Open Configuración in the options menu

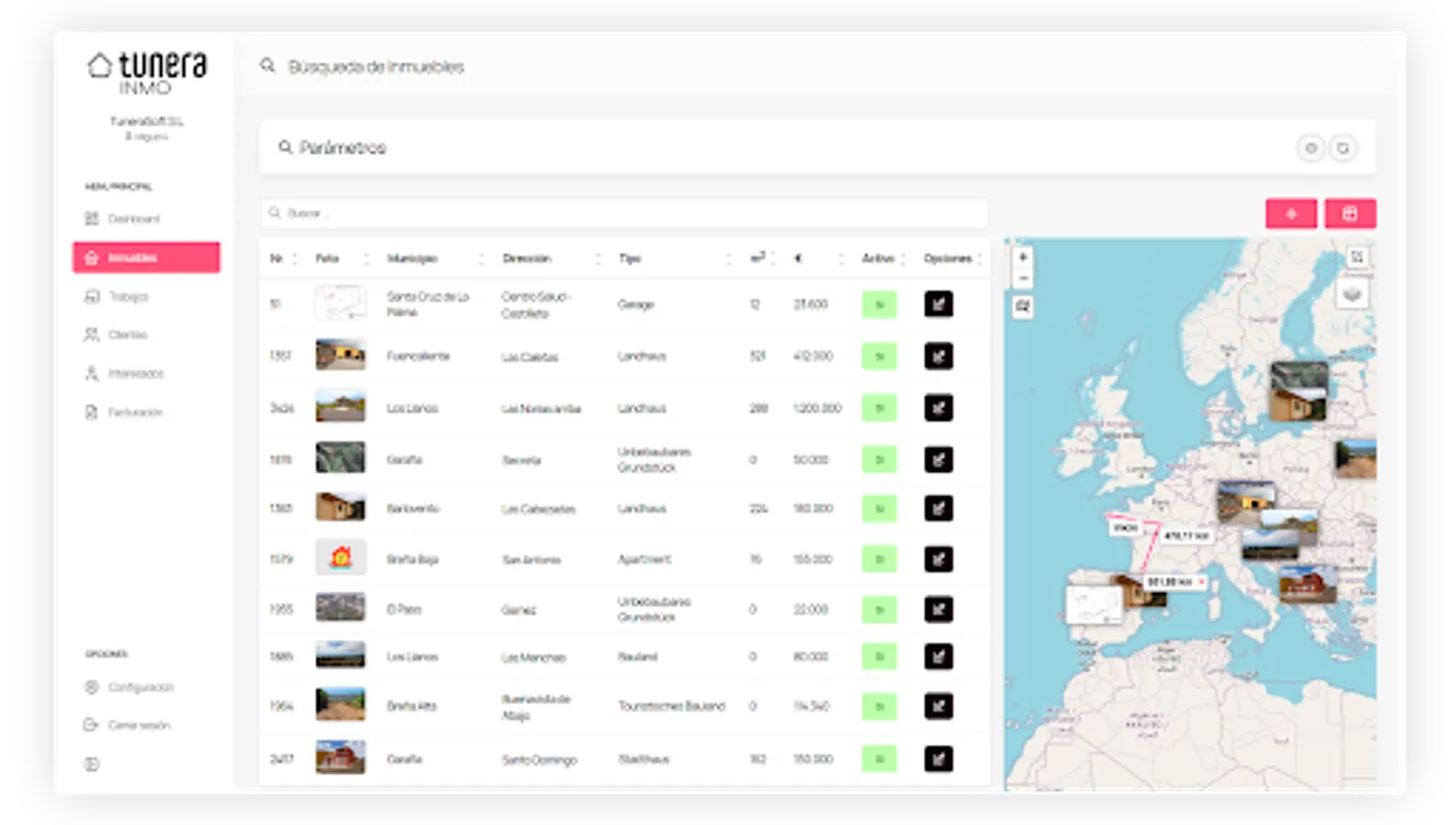click(x=129, y=687)
